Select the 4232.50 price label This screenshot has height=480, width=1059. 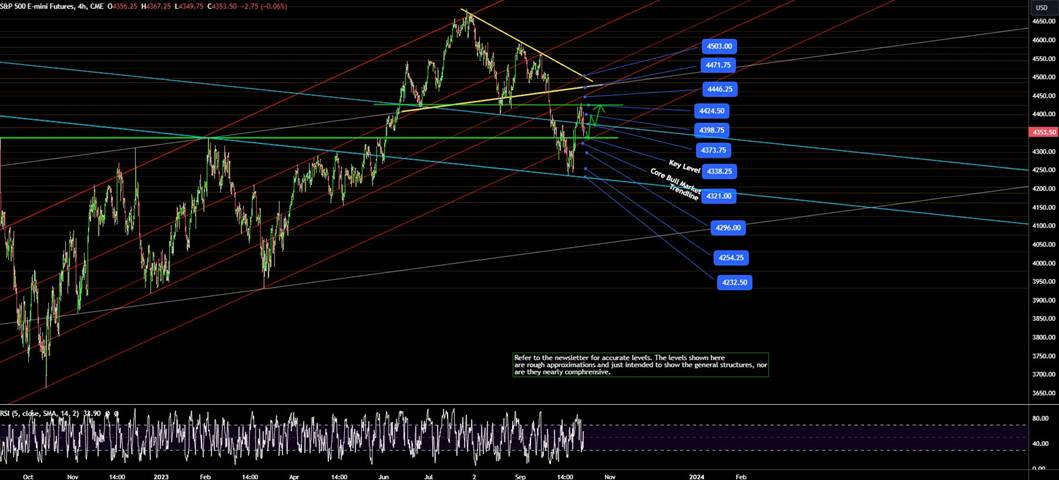[735, 283]
